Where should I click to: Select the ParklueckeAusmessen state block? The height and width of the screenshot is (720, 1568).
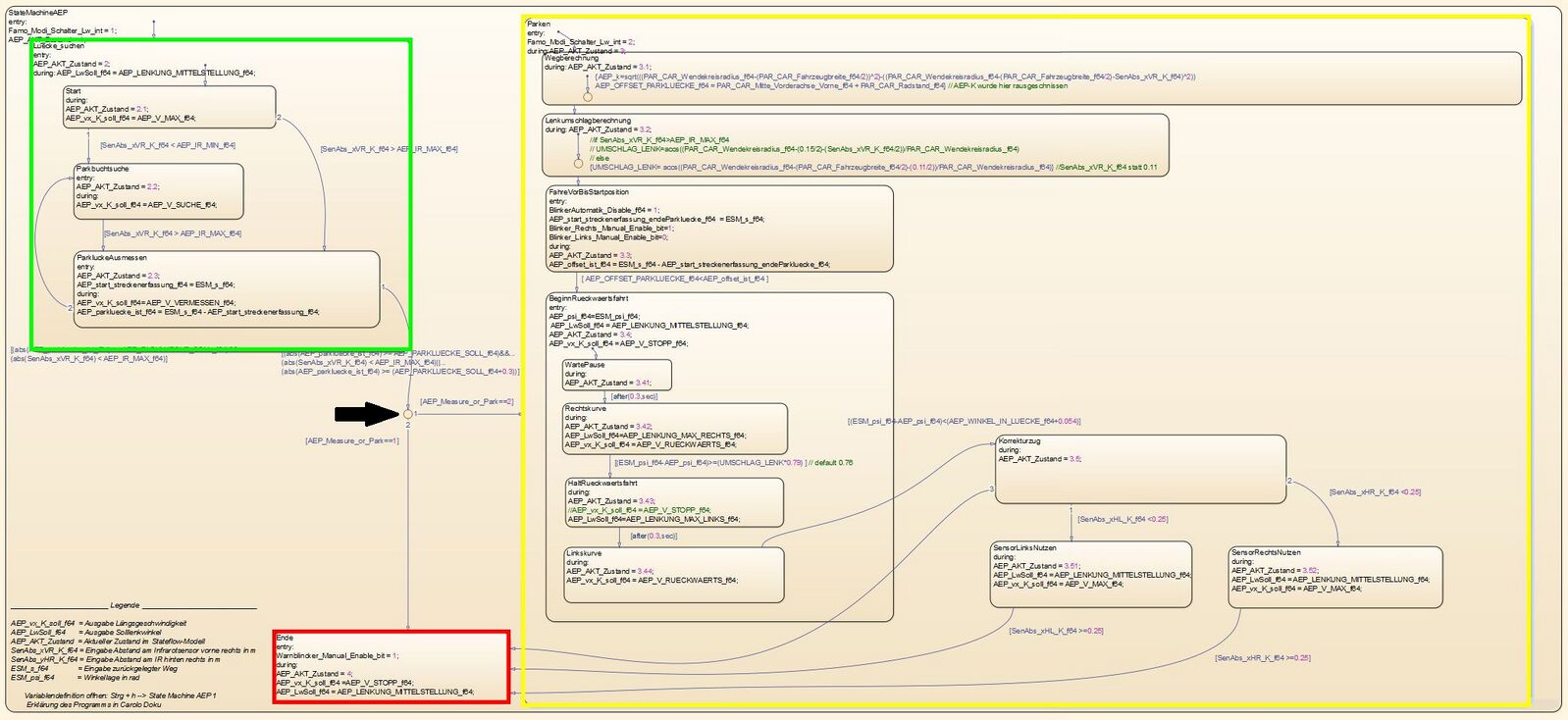(226, 288)
